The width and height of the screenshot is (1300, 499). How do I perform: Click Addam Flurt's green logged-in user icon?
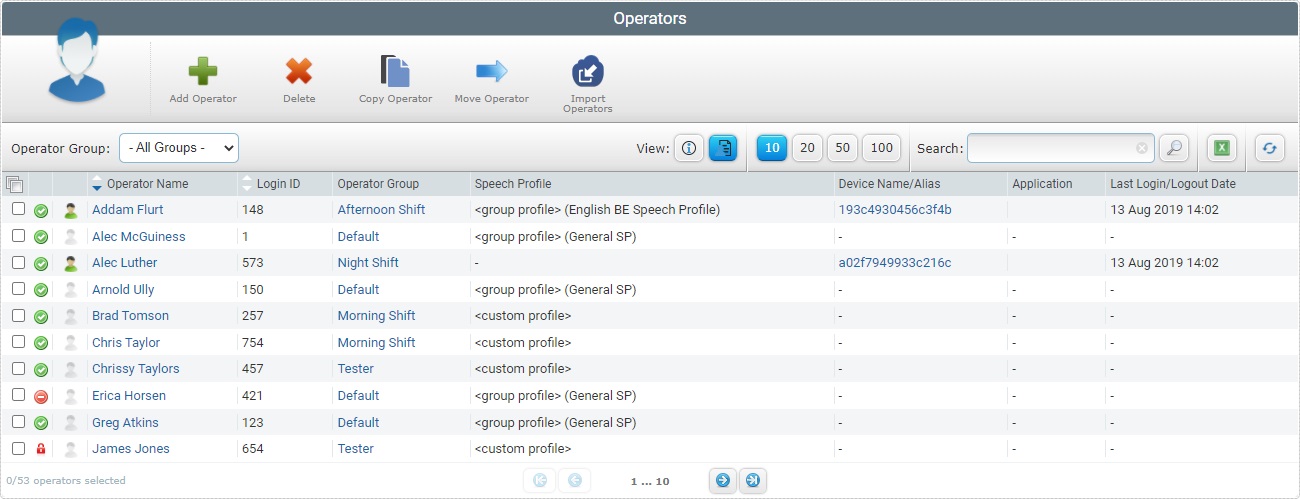point(70,211)
